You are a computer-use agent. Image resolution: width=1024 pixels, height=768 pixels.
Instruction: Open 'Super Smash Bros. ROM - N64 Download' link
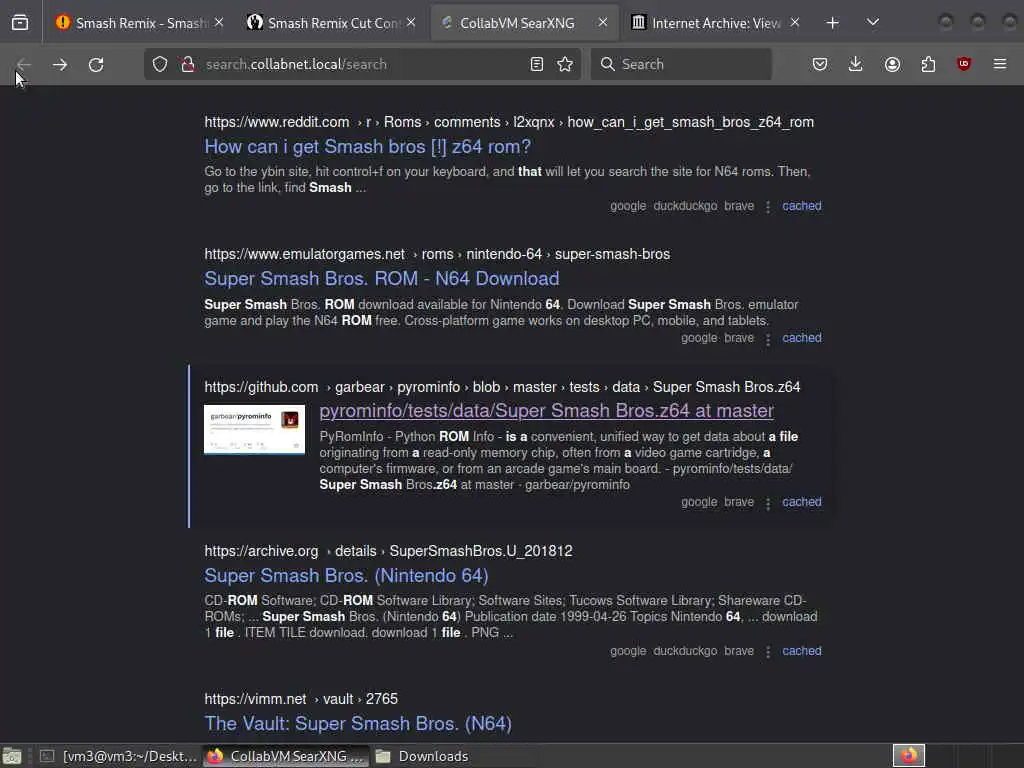point(381,278)
